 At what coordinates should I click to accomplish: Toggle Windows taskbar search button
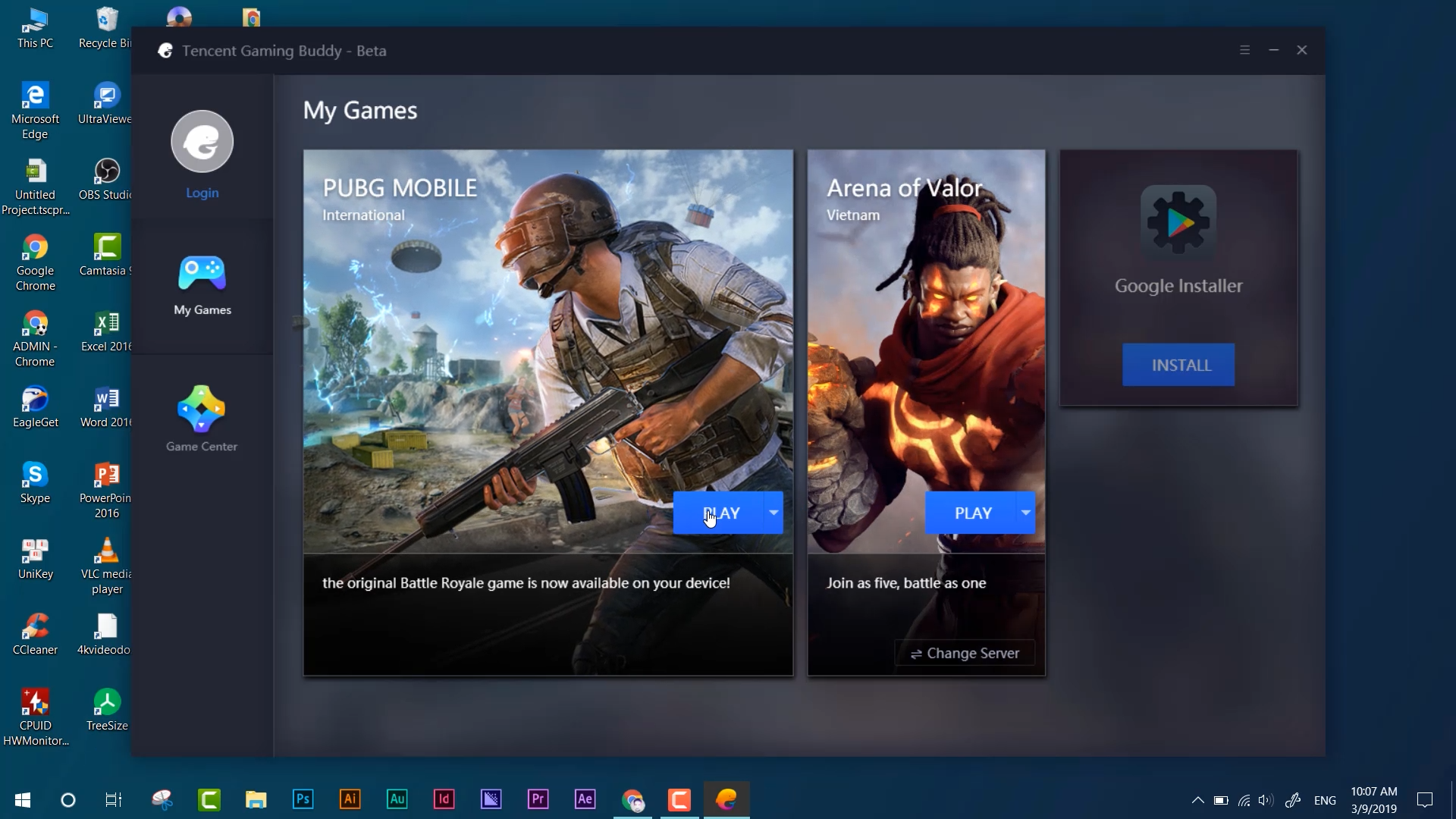point(68,799)
